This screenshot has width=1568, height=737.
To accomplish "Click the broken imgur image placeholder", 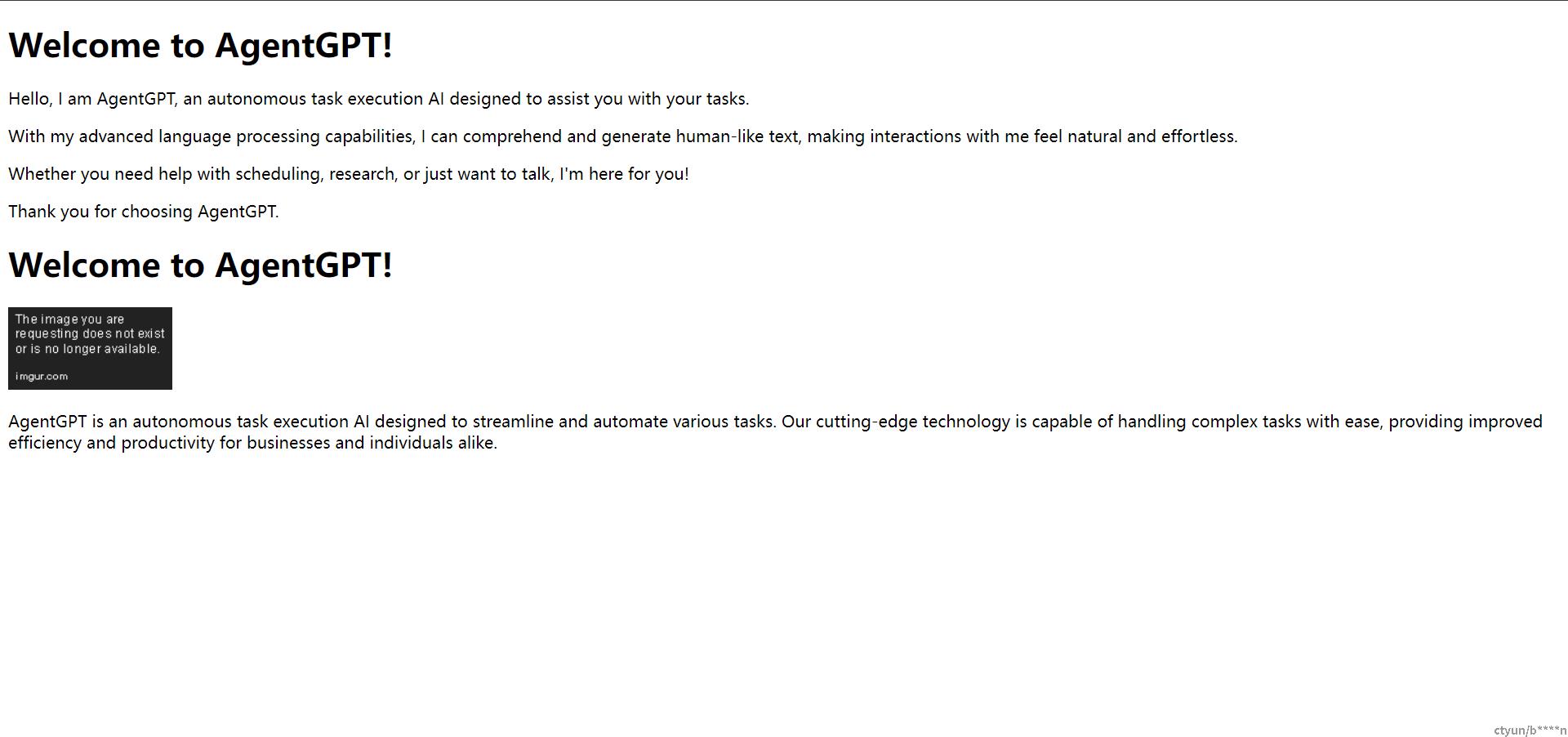I will [x=90, y=348].
